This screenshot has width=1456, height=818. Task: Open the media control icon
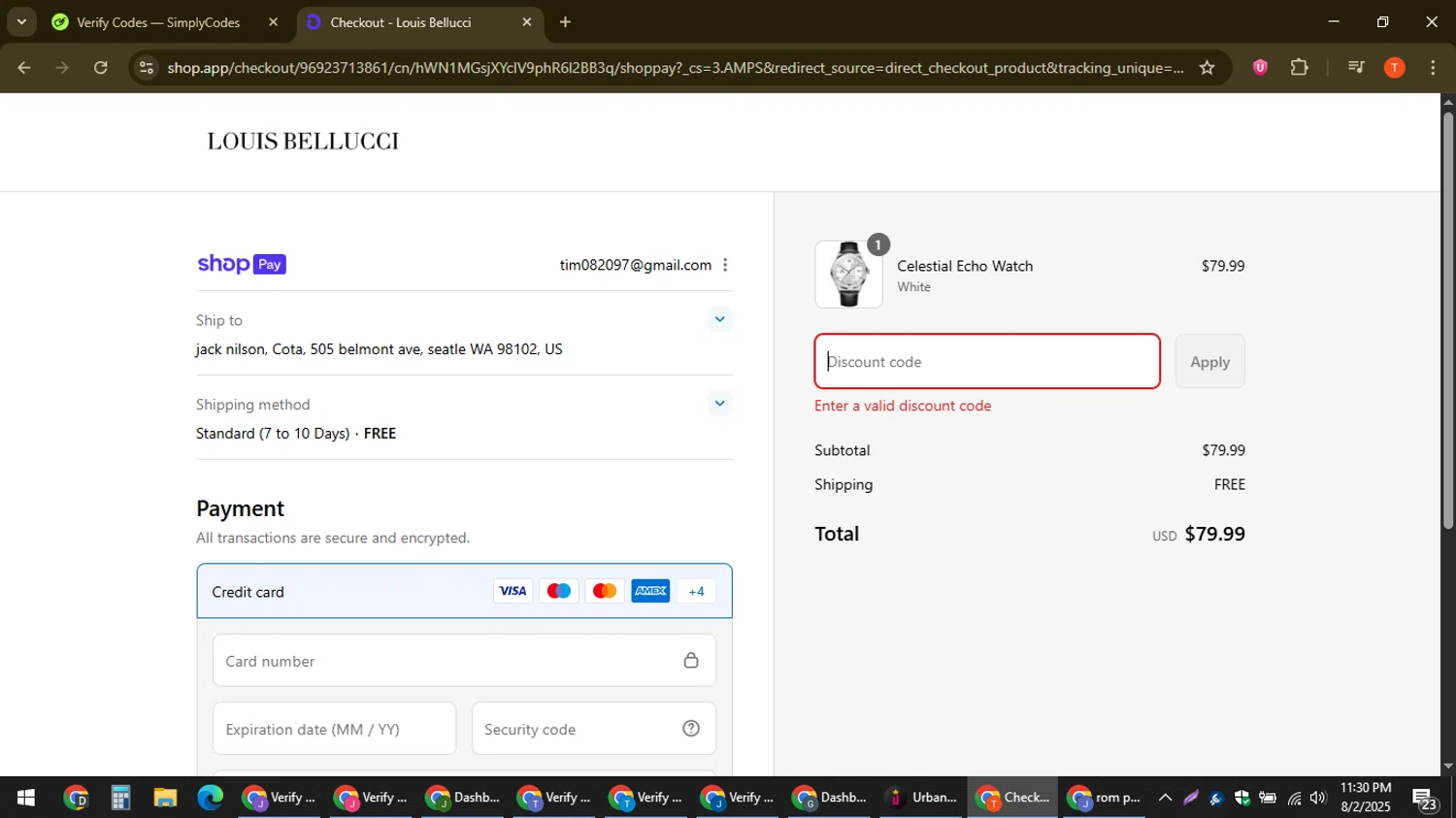pyautogui.click(x=1356, y=68)
